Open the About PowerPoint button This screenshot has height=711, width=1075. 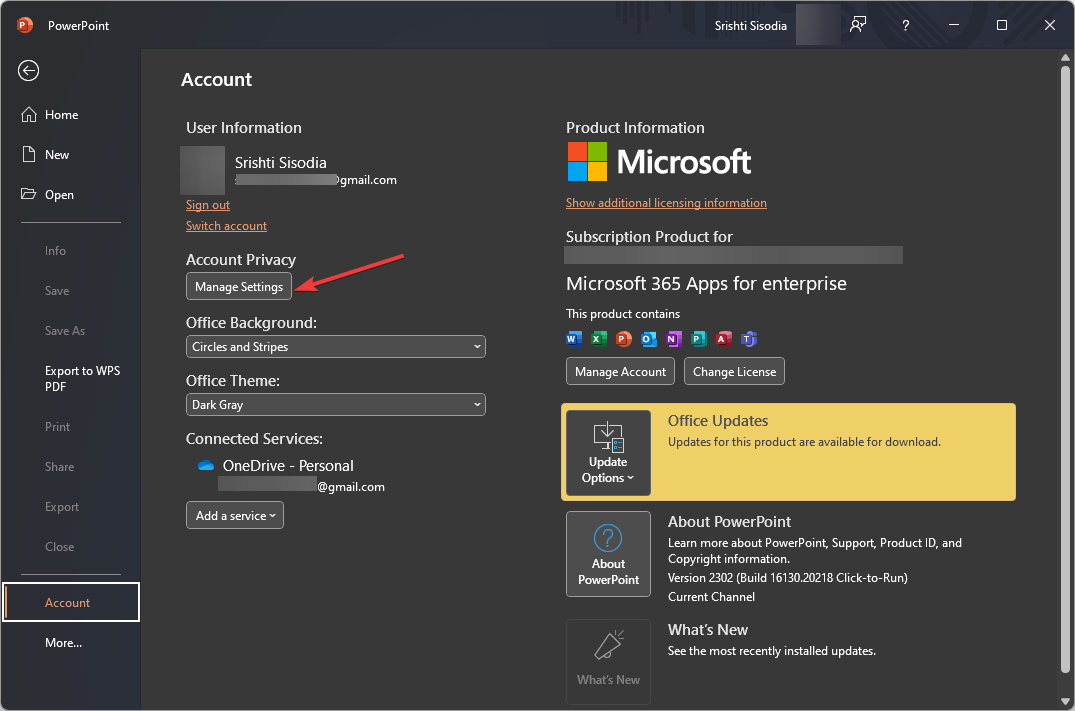click(608, 554)
